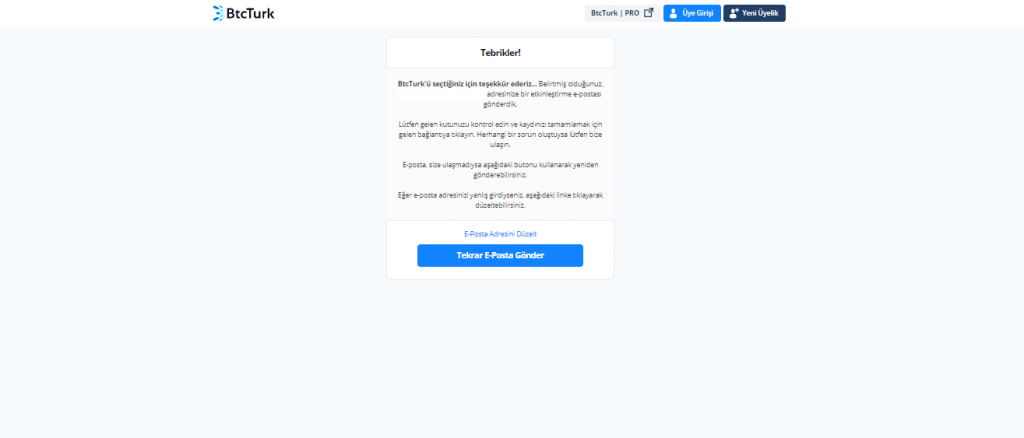Viewport: 1024px width, 438px height.
Task: Click the paragraph starting "Eğer e-posta adresinizi"
Action: tap(500, 200)
